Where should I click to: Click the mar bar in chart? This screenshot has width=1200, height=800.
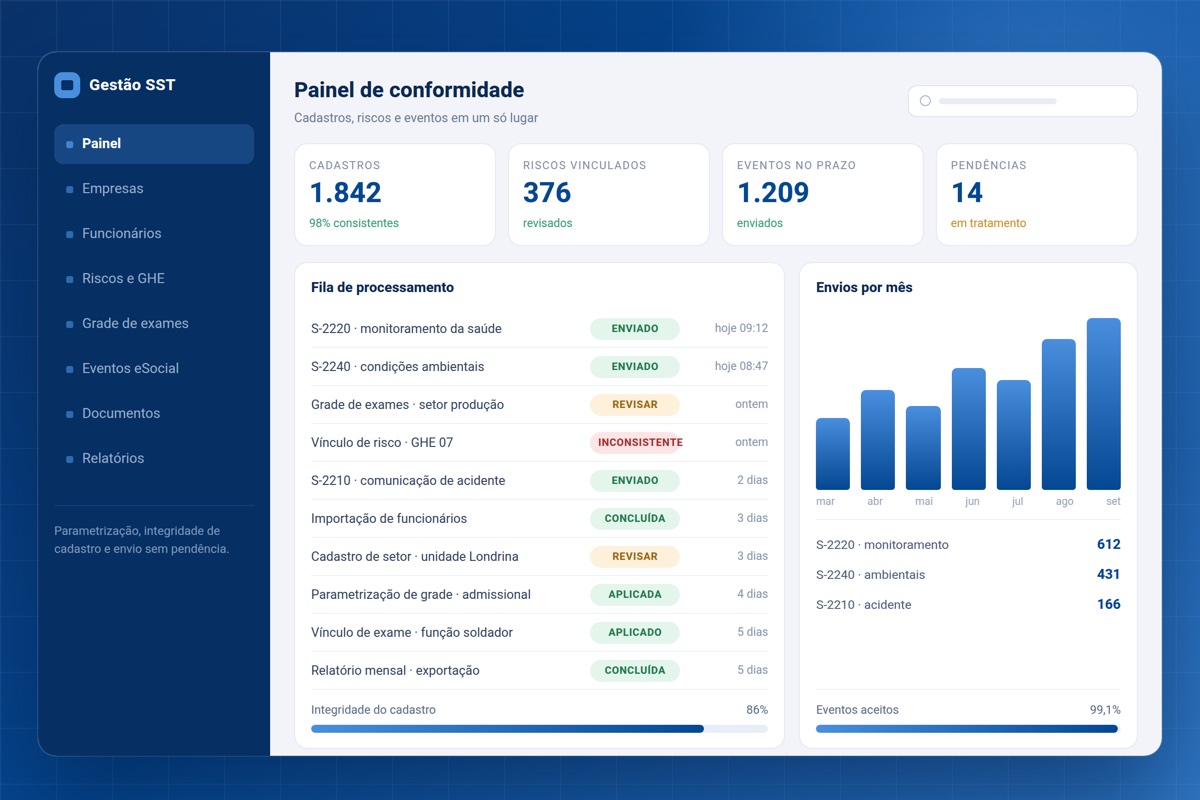pyautogui.click(x=833, y=454)
